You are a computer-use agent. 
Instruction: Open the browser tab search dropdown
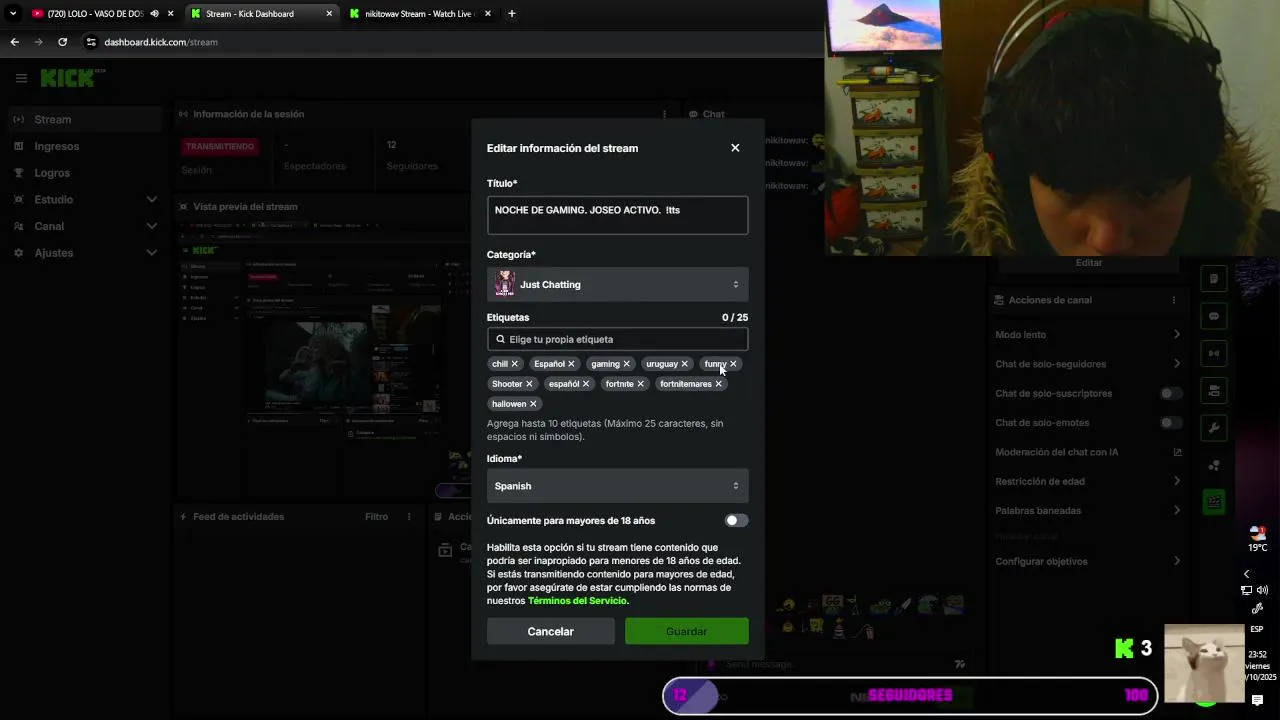tap(13, 14)
